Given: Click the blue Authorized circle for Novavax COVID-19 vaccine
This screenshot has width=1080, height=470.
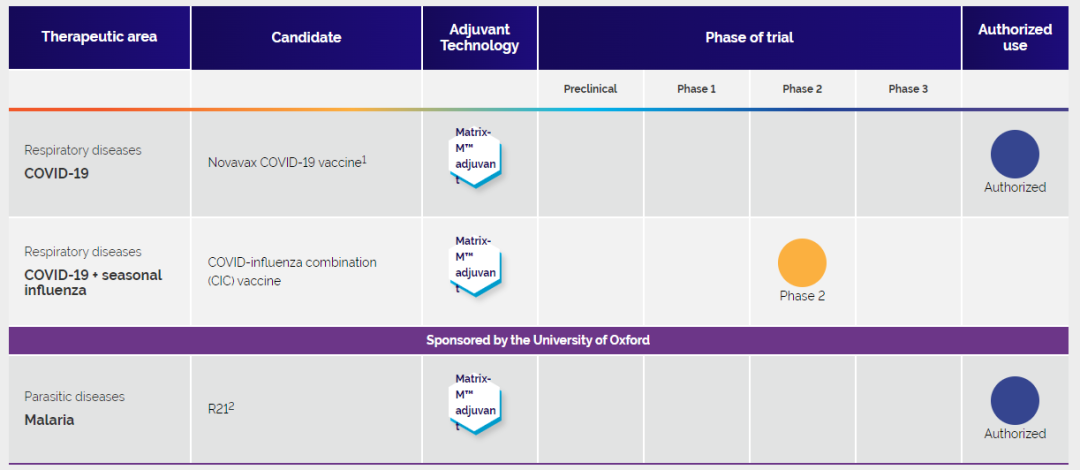Looking at the screenshot, I should pyautogui.click(x=1014, y=154).
